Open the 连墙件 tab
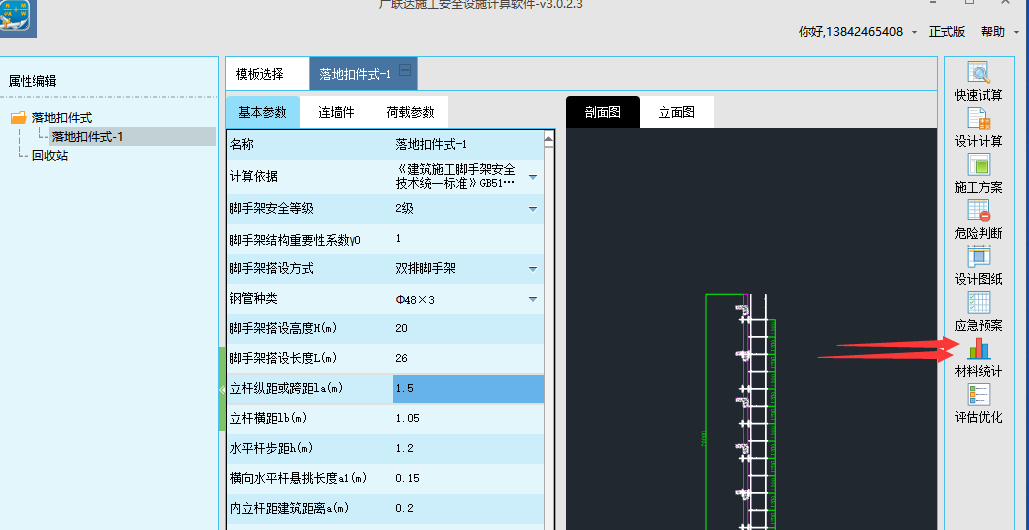The width and height of the screenshot is (1029, 530). tap(336, 112)
